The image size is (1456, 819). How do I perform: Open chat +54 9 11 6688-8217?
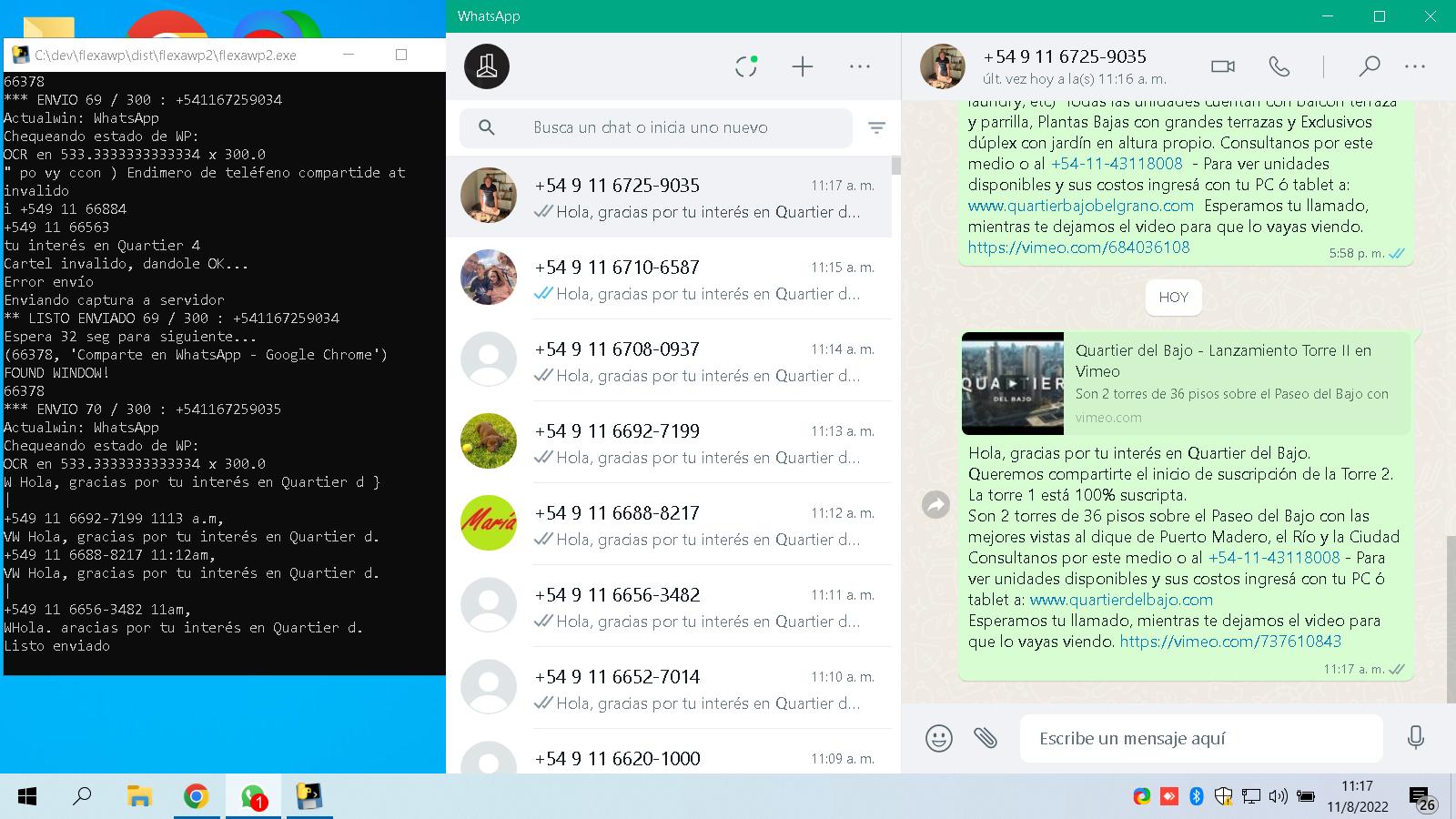(x=669, y=524)
